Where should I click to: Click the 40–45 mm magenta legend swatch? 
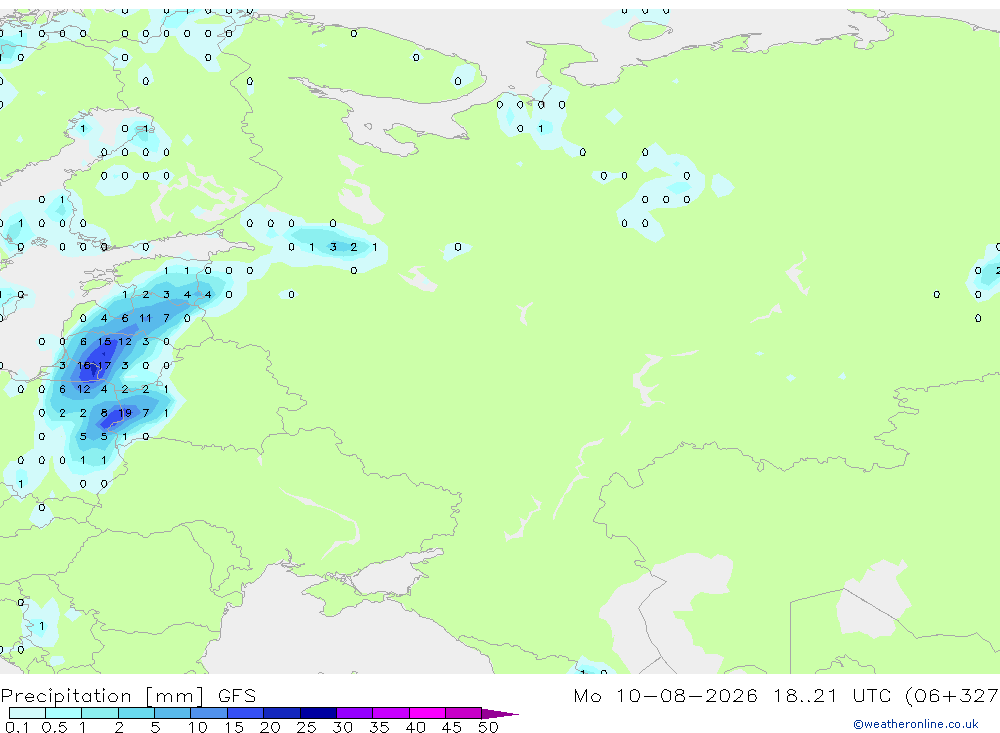pos(427,713)
